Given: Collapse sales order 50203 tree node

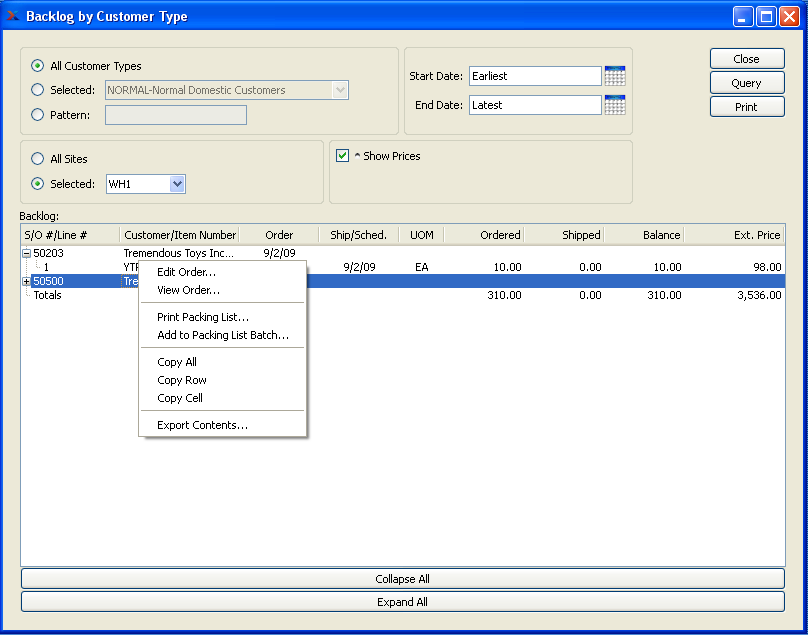Looking at the screenshot, I should tap(26, 254).
